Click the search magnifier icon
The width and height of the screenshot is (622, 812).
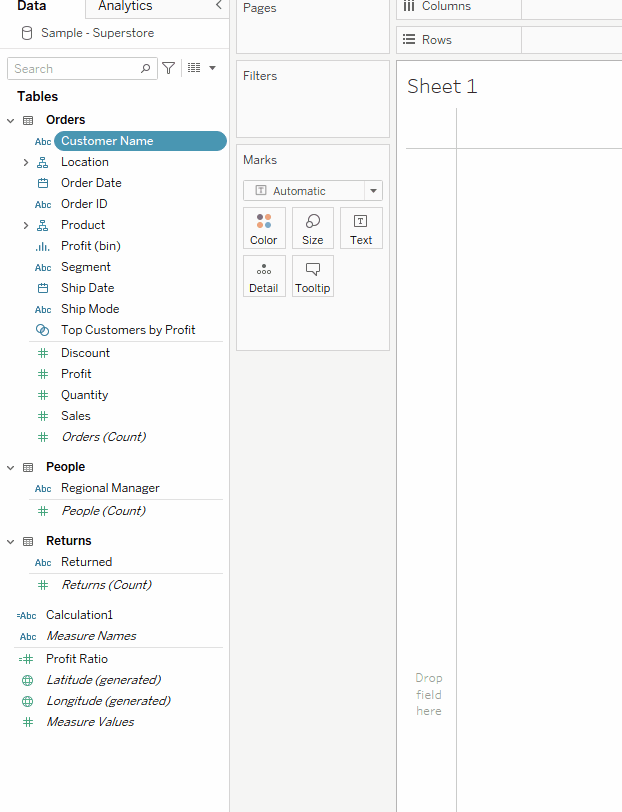point(146,69)
